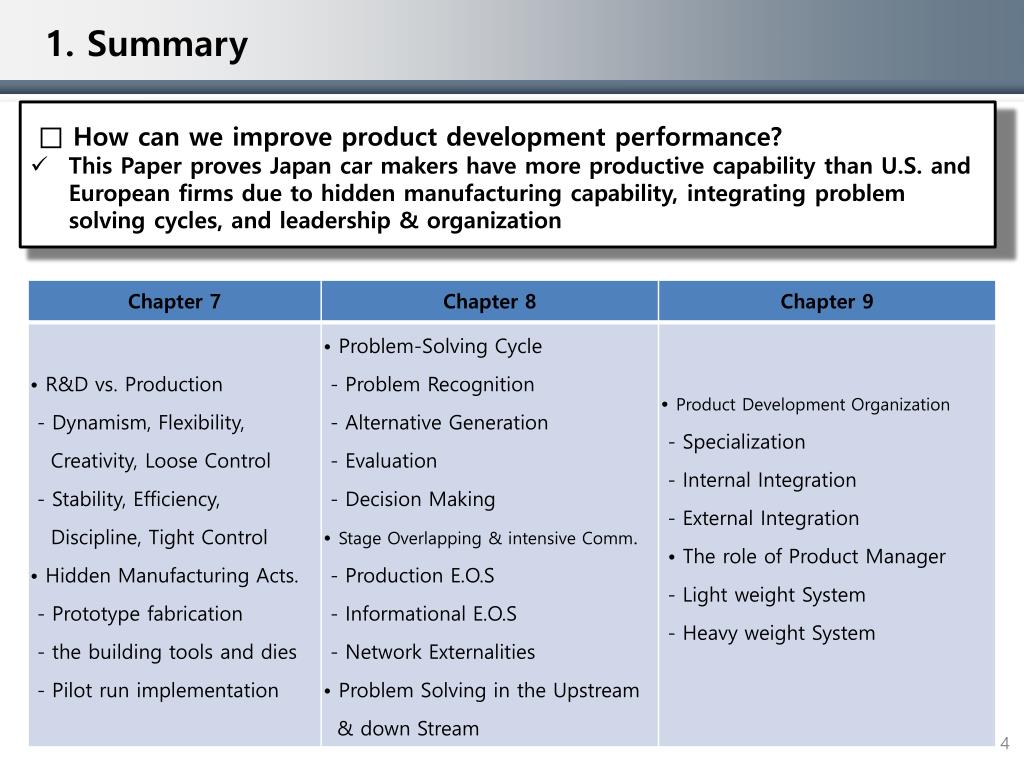Click 'Informational E.O.S' item
1024x768 pixels.
click(x=431, y=614)
